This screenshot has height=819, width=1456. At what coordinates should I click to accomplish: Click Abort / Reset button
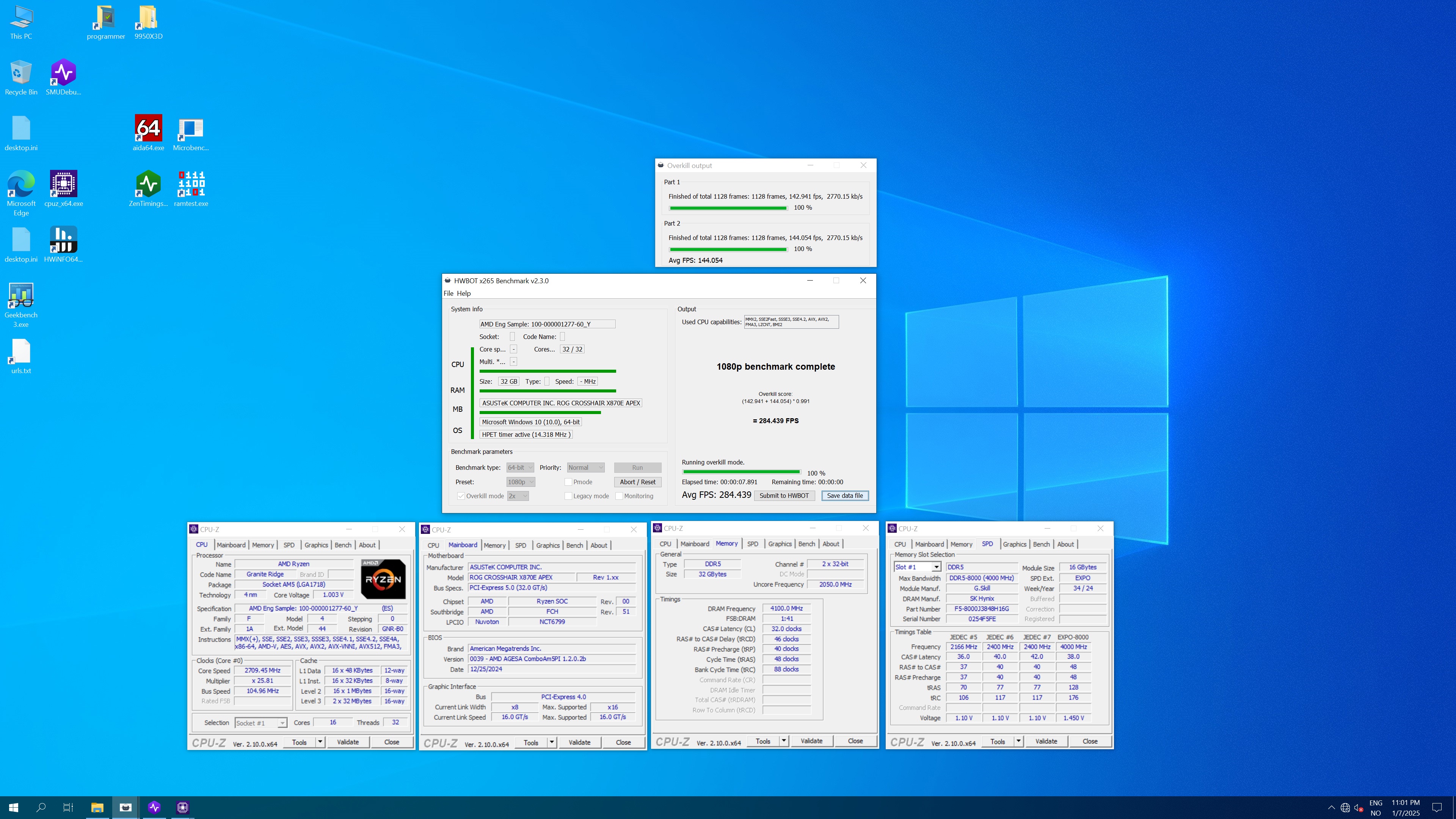(x=637, y=482)
